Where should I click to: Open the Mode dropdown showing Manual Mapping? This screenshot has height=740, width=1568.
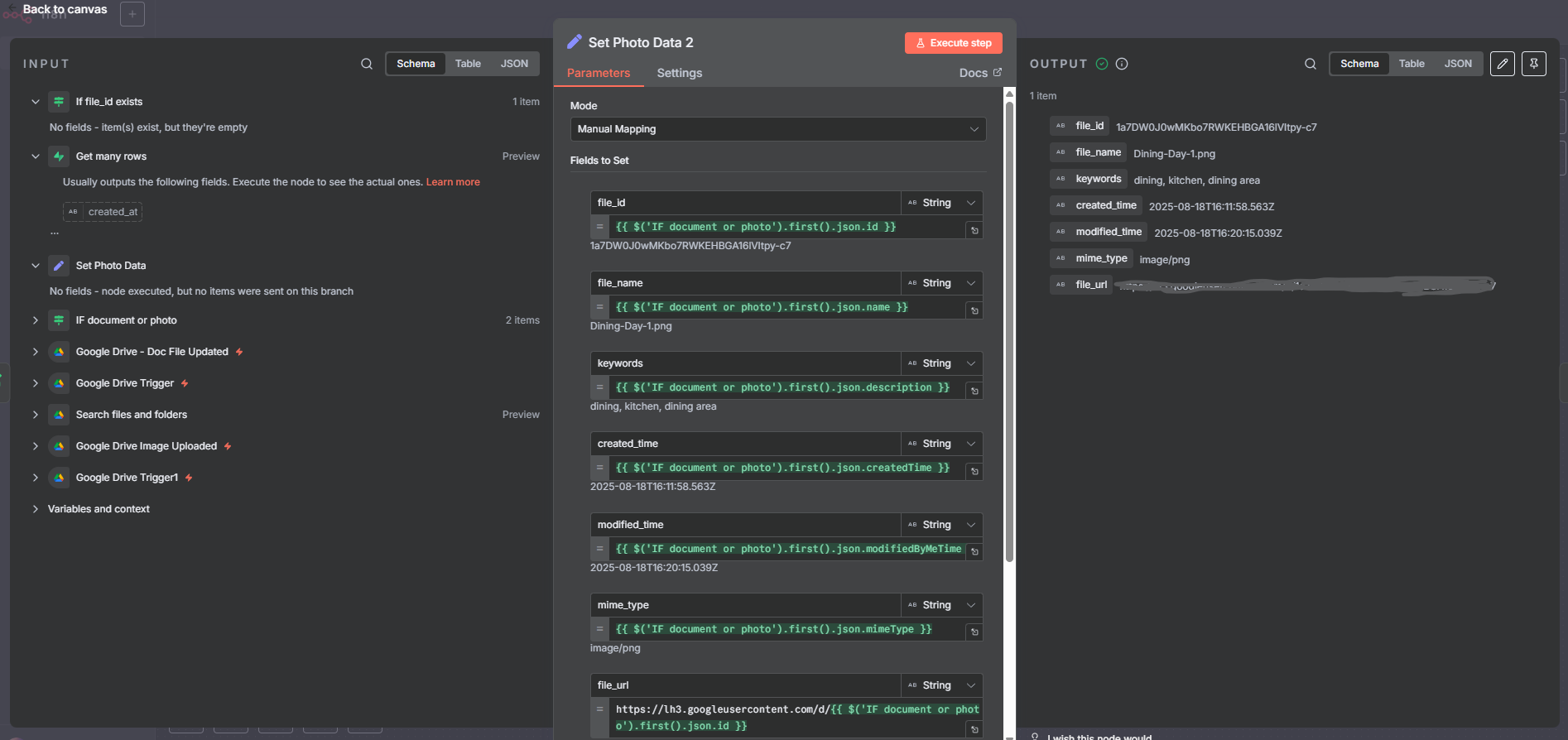pyautogui.click(x=777, y=129)
